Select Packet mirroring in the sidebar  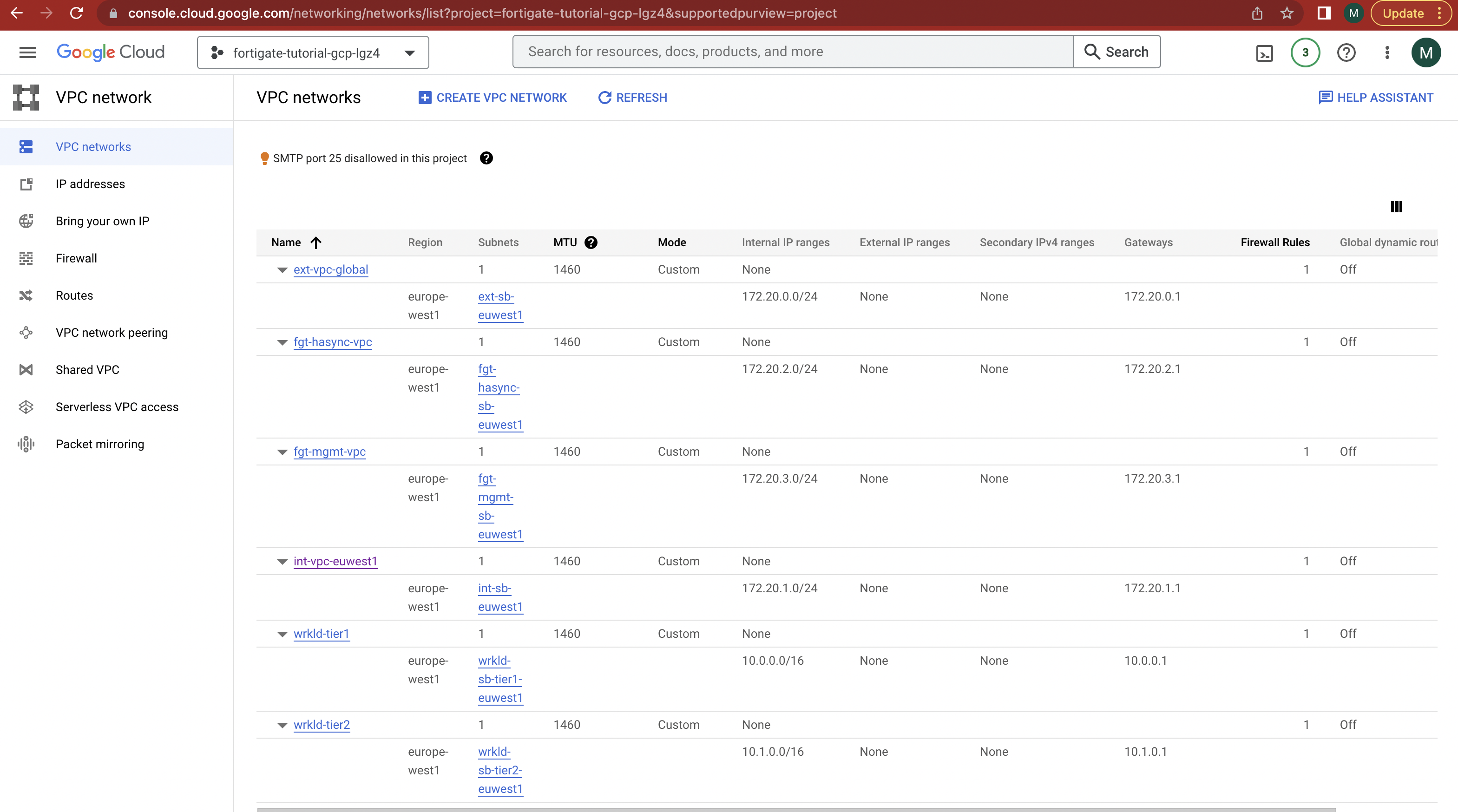99,444
